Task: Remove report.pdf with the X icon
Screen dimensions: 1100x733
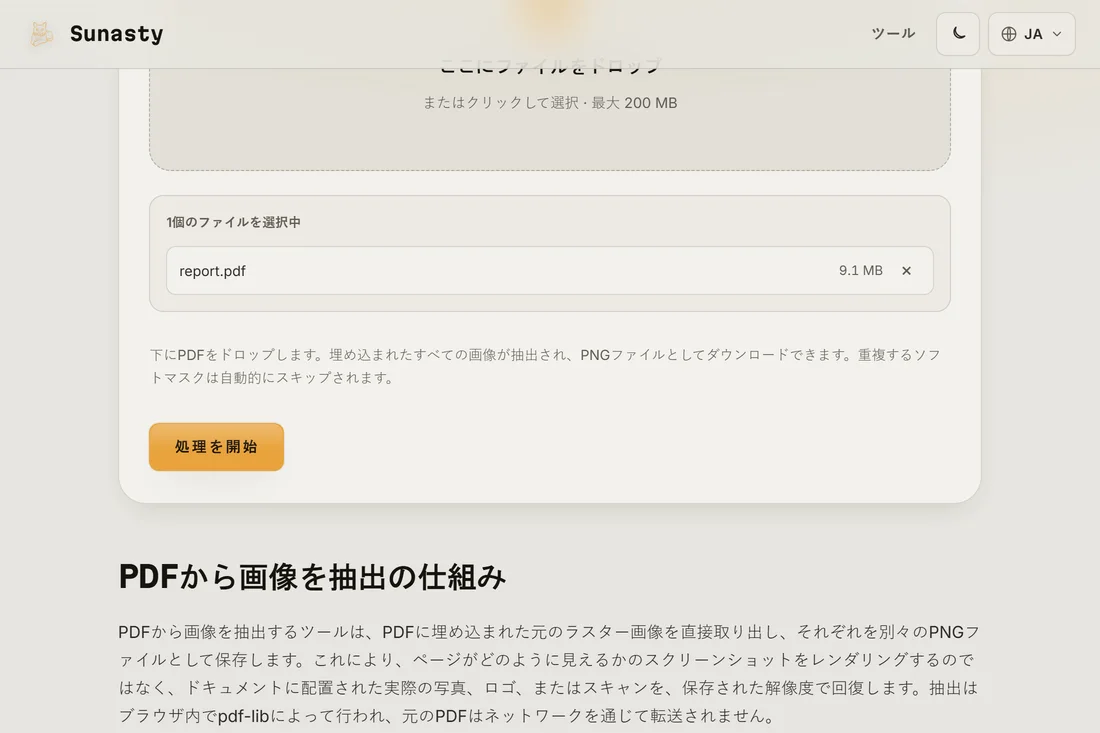Action: (906, 271)
